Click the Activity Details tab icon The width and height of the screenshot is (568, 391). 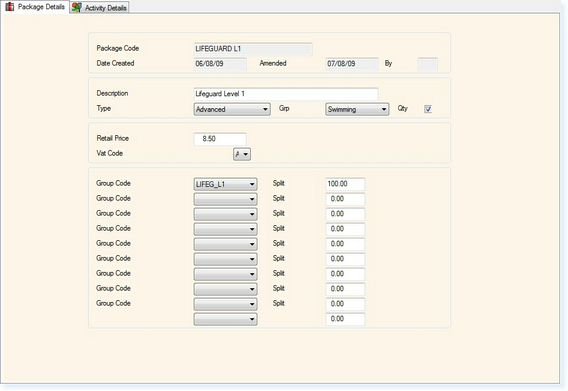click(76, 7)
